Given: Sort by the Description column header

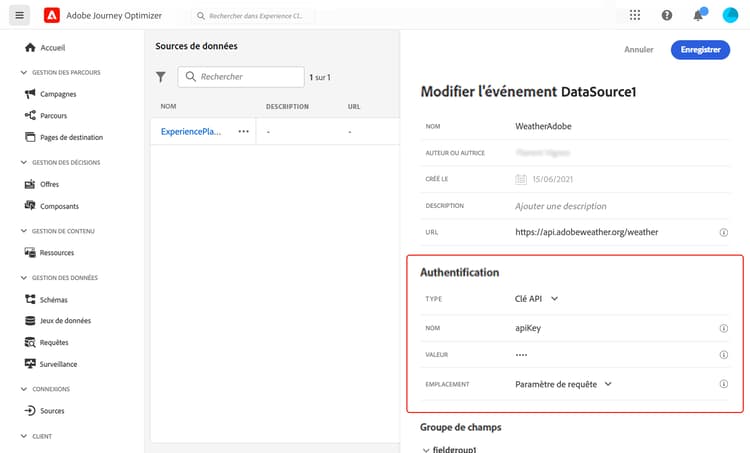Looking at the screenshot, I should [x=287, y=106].
